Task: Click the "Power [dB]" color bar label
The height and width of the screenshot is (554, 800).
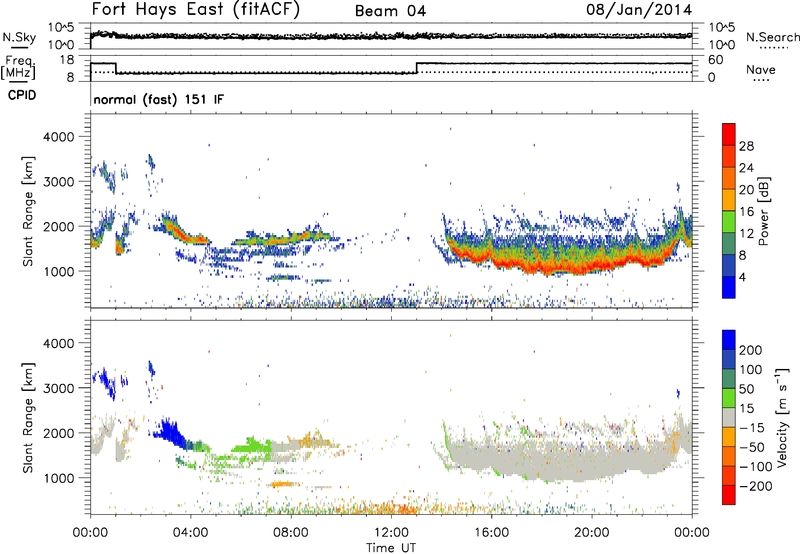Action: (763, 211)
